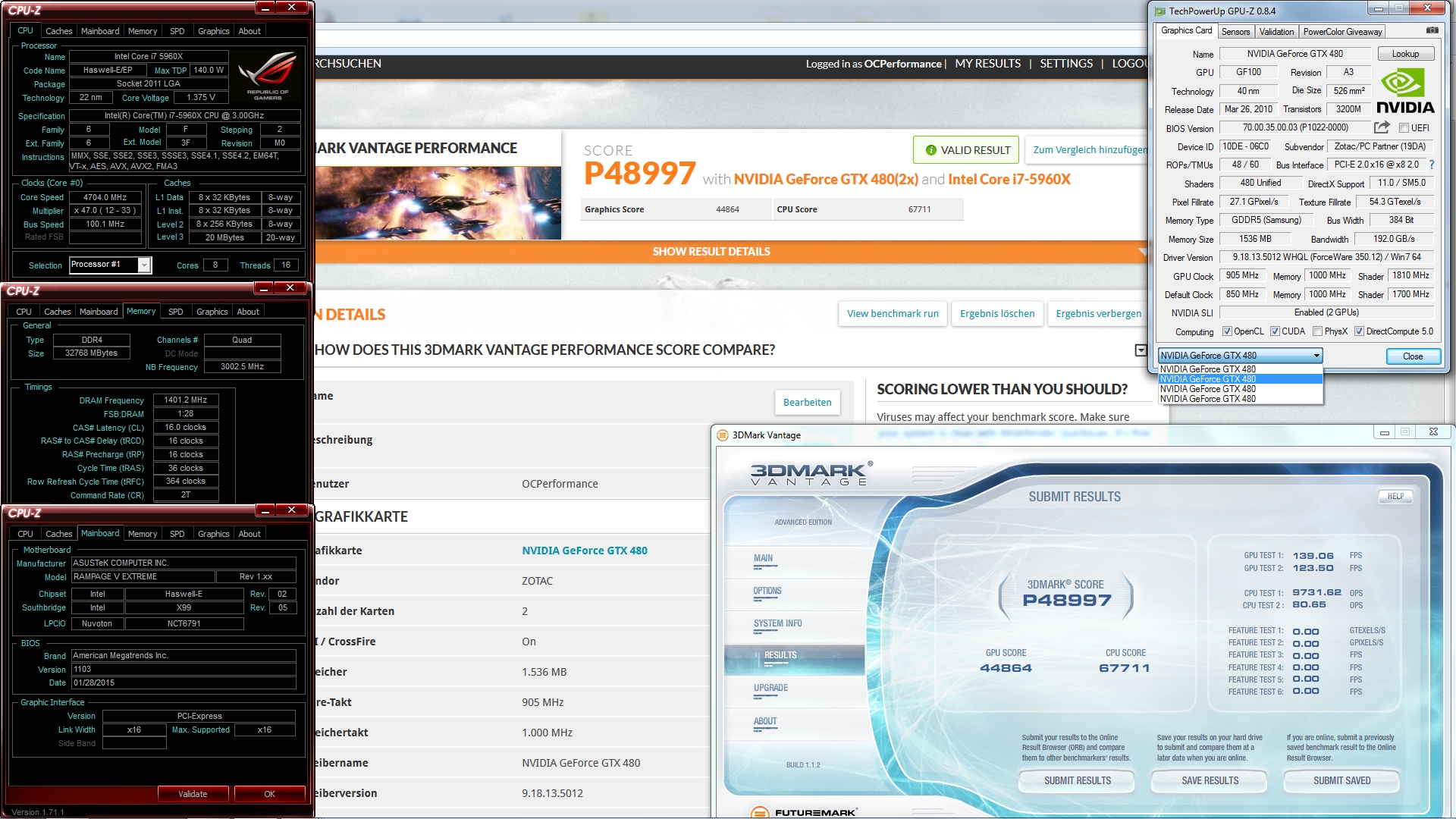Open About tab in the bottom Mainboard CPU-Z window
1456x819 pixels.
[249, 534]
